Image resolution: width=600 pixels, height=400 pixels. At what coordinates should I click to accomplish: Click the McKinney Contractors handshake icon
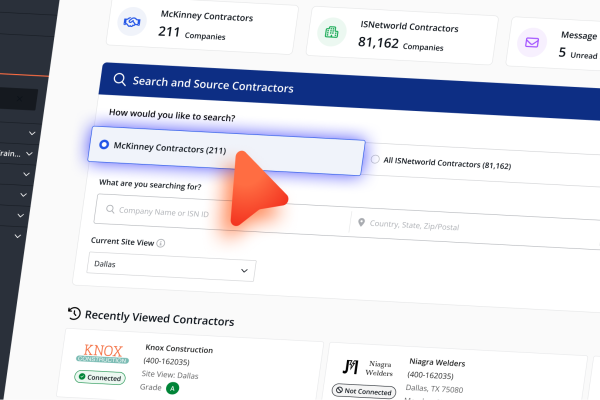click(x=132, y=22)
